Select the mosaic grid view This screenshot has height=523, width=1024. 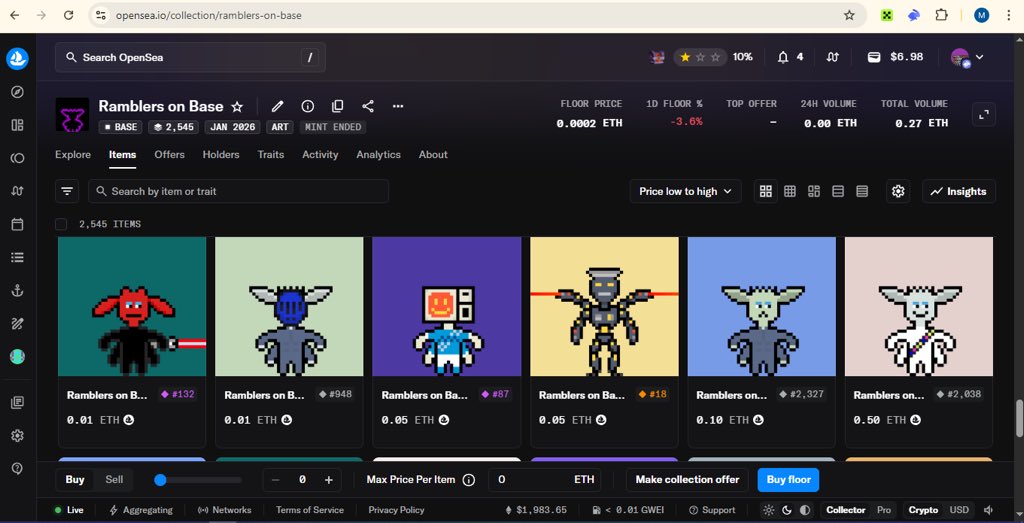point(814,191)
